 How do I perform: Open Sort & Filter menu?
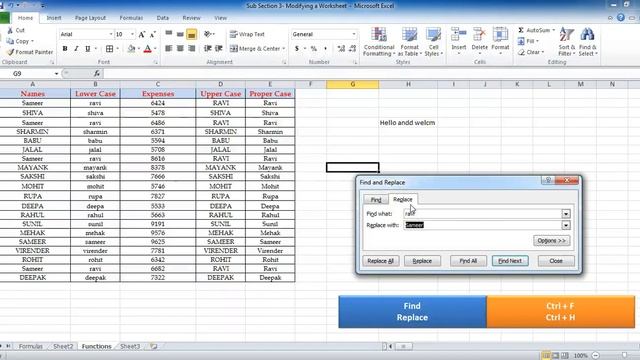pyautogui.click(x=567, y=42)
